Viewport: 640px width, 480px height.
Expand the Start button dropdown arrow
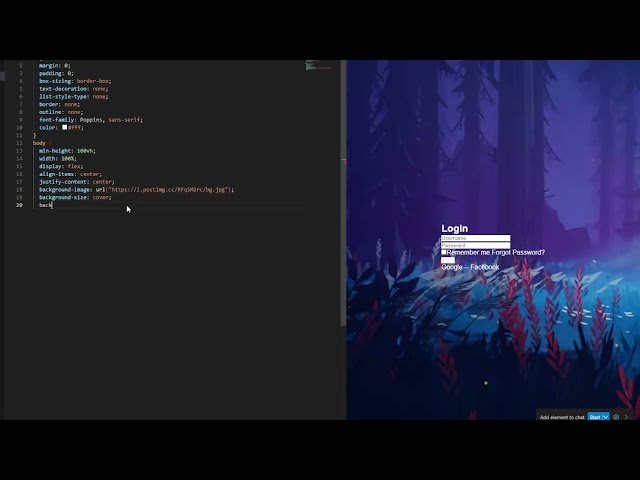click(x=606, y=417)
